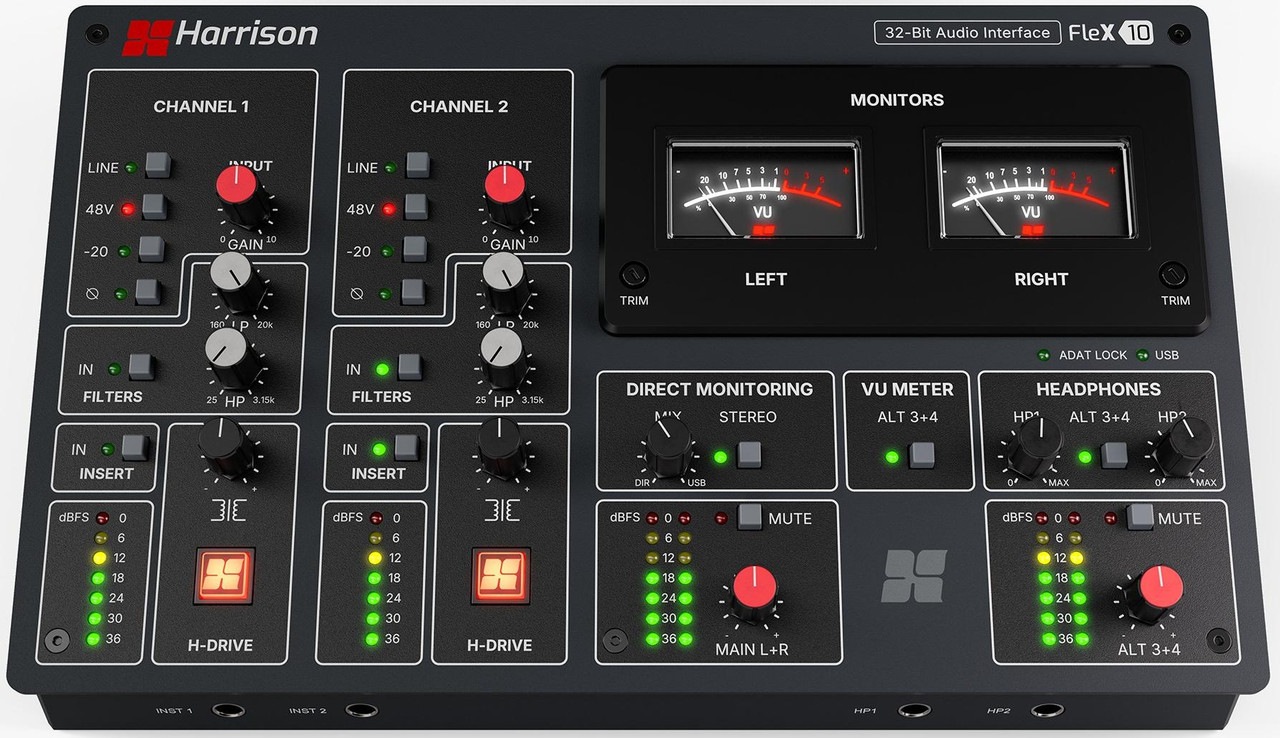Click the Channel 2 red input GAIN knob

tap(508, 196)
